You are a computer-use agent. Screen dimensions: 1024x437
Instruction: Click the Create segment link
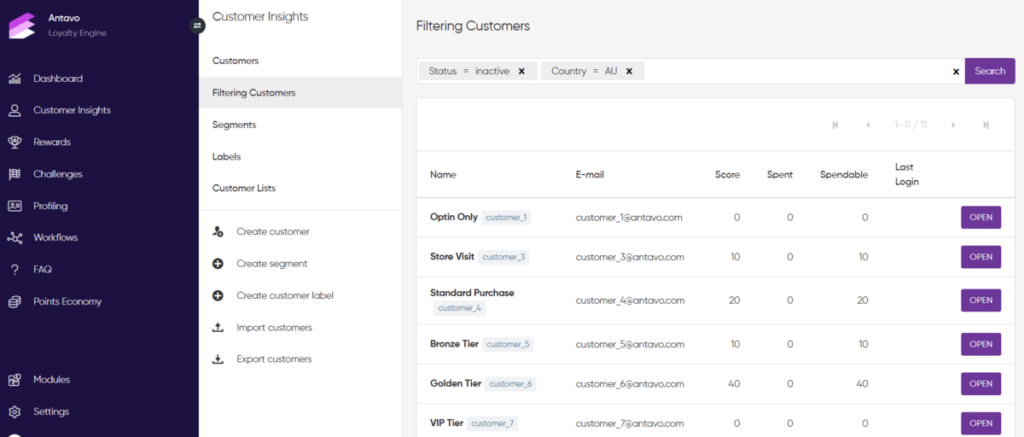(272, 264)
